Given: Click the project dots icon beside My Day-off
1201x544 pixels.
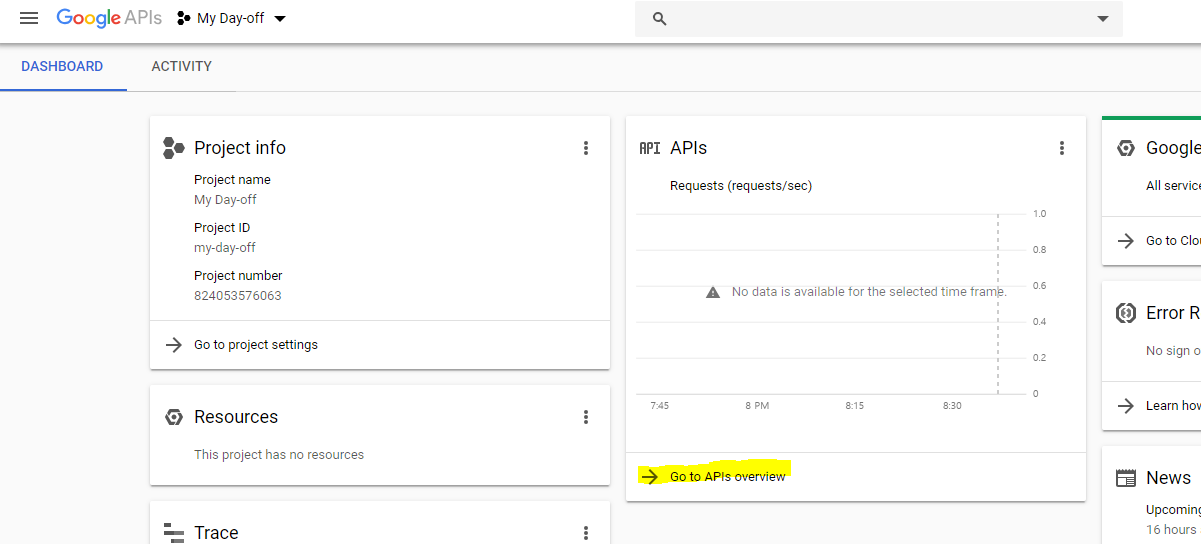Looking at the screenshot, I should [183, 18].
